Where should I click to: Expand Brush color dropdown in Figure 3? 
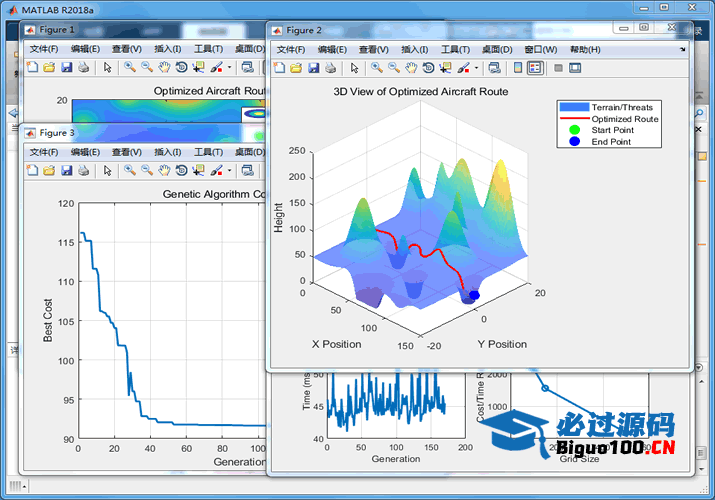pyautogui.click(x=229, y=170)
